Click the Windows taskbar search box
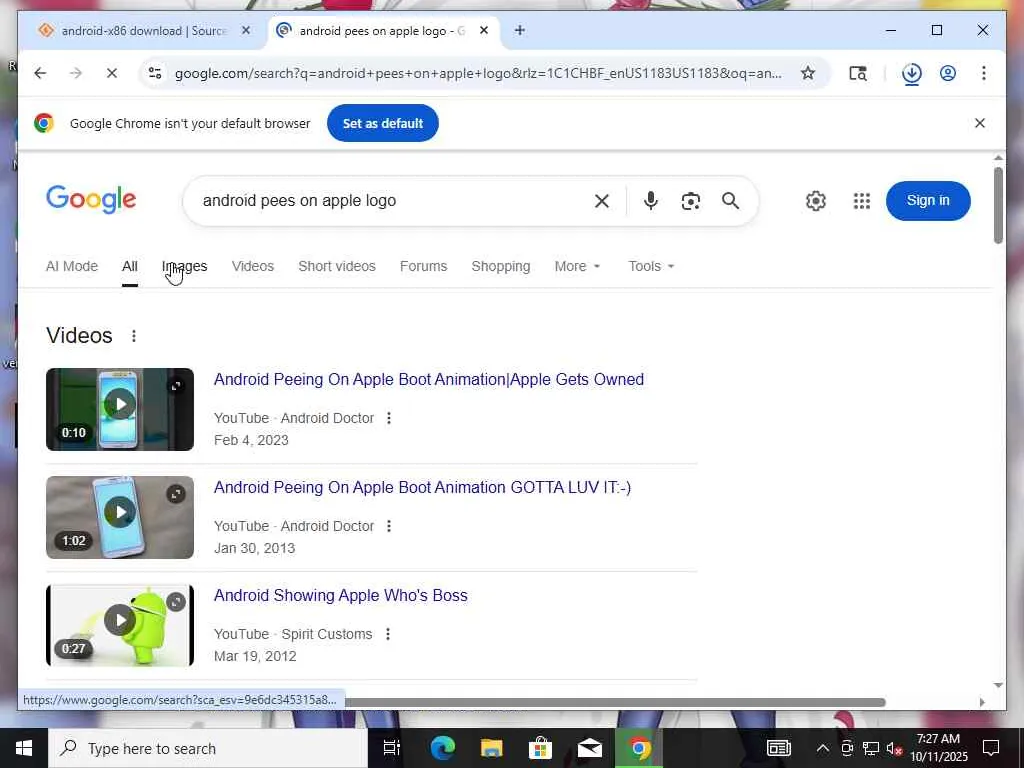Screen dimensions: 1024x768 point(208,748)
